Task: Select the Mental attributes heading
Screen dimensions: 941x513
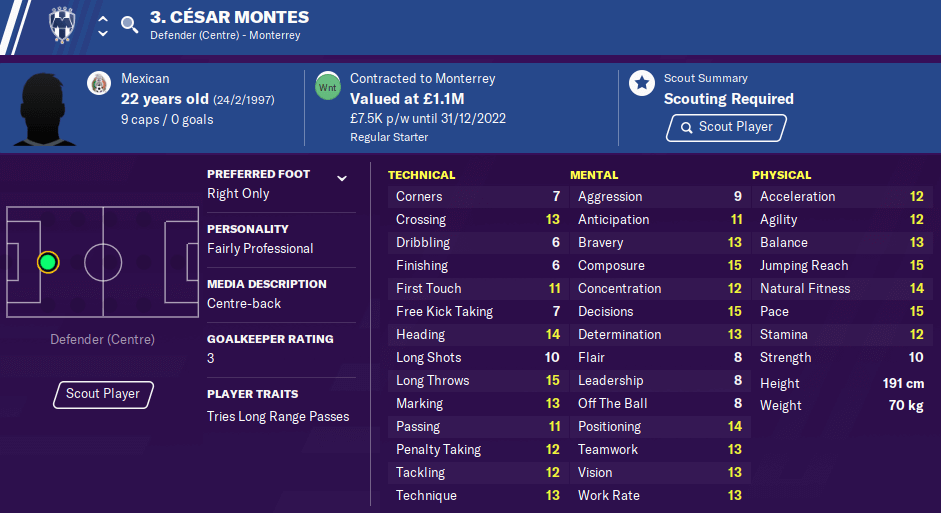Action: [x=594, y=175]
